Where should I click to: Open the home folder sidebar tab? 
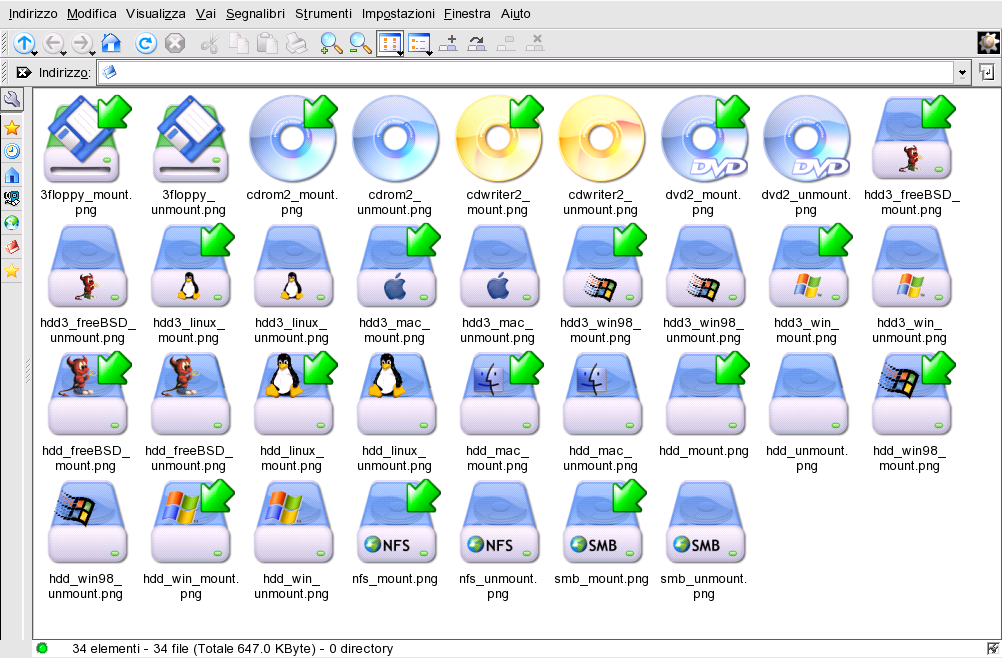[x=12, y=175]
